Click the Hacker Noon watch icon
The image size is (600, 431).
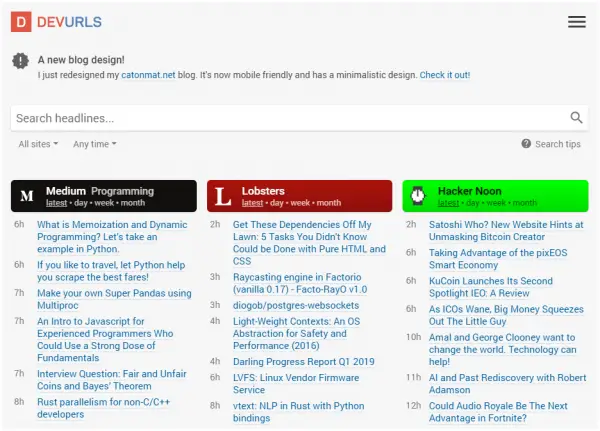(417, 196)
